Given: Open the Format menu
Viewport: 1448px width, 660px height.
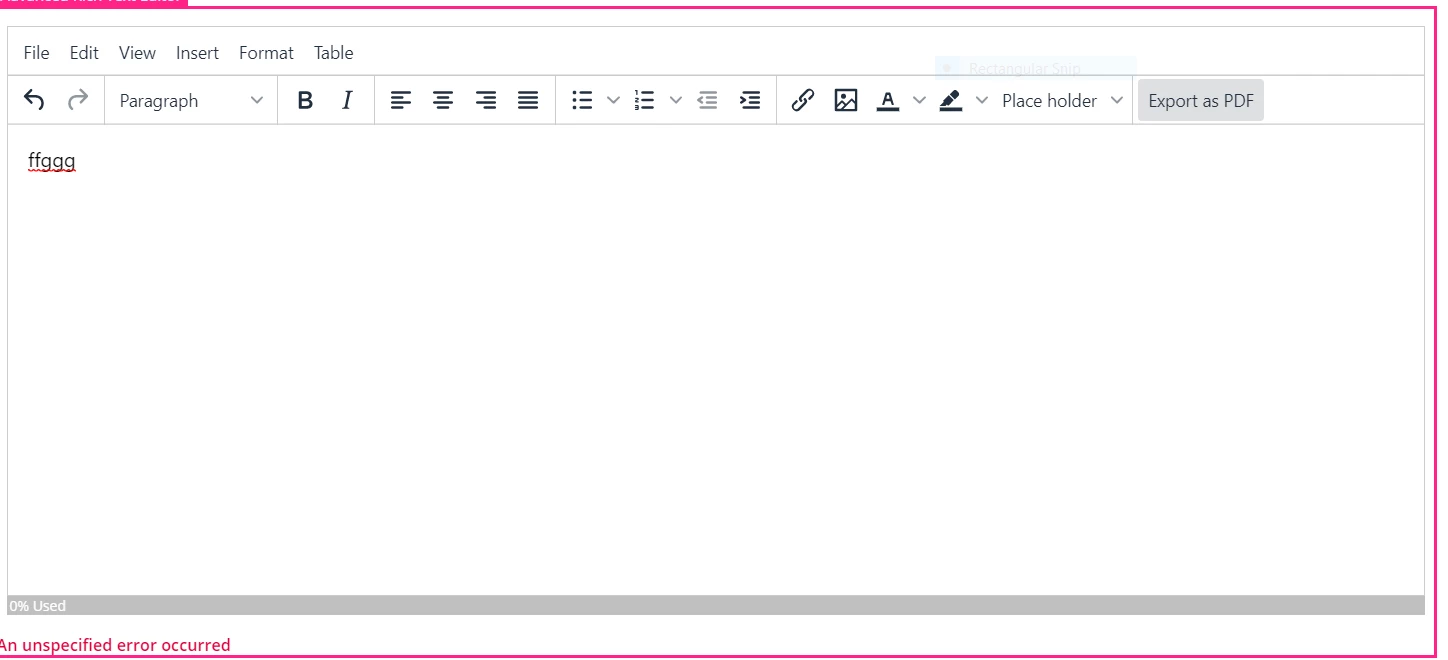Looking at the screenshot, I should click(x=266, y=53).
